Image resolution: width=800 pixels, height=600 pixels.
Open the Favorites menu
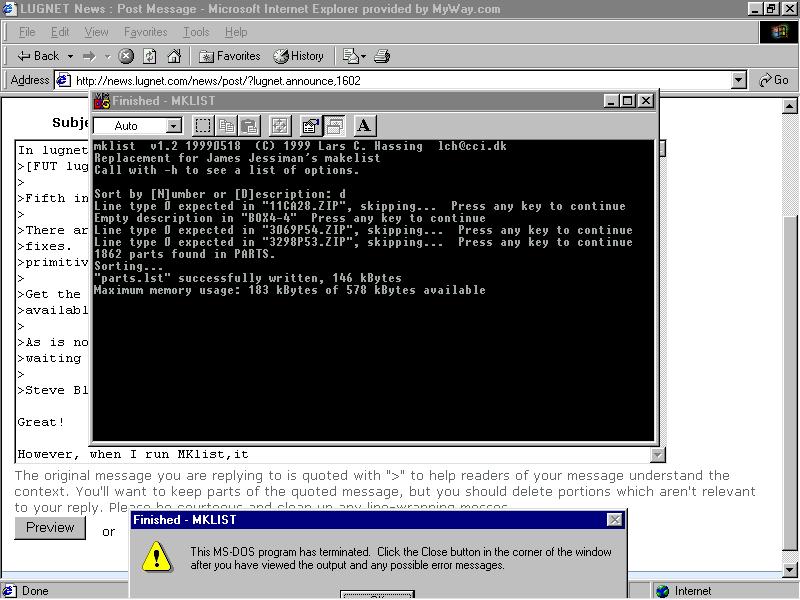[145, 32]
